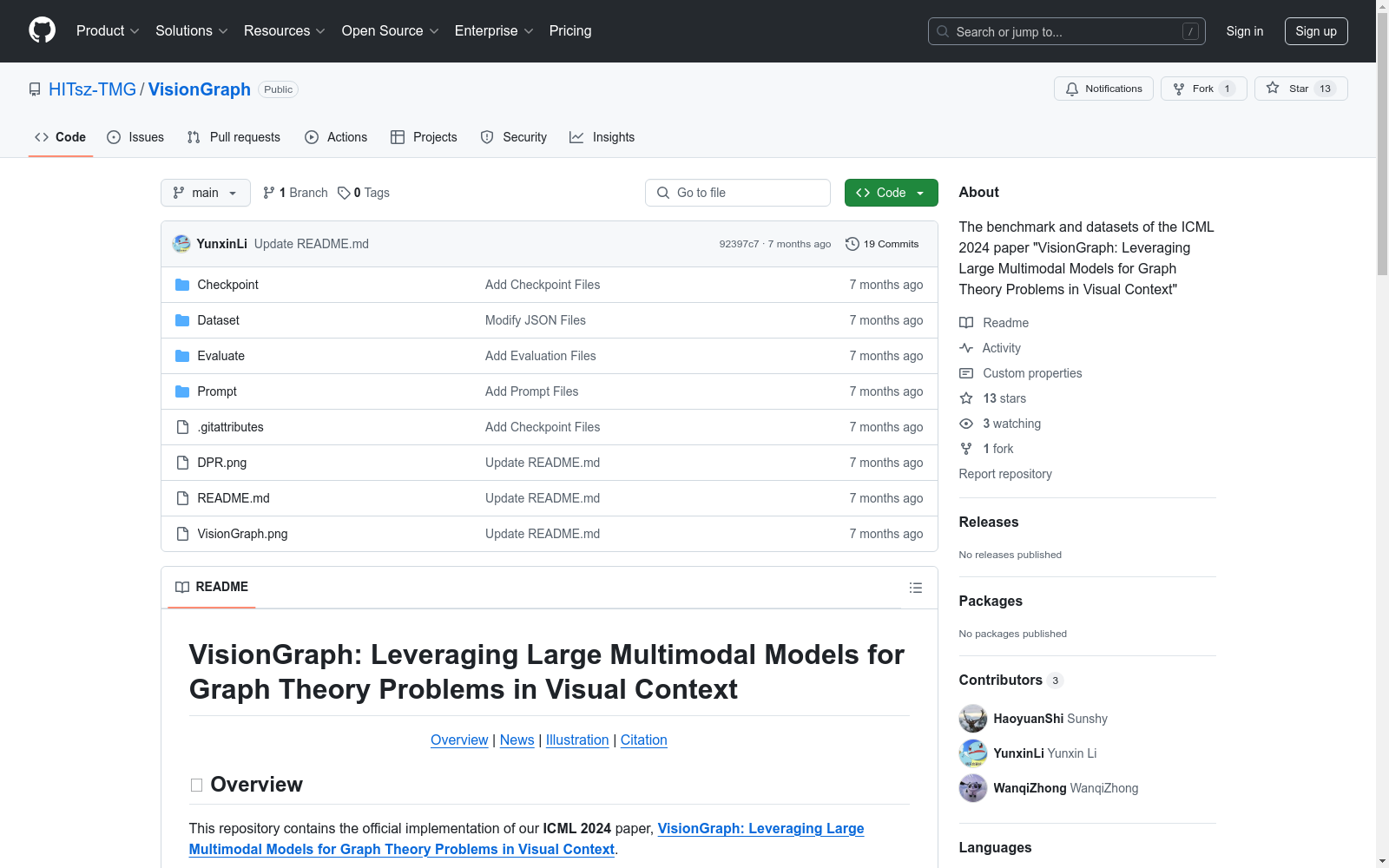1389x868 pixels.
Task: Open the Contributors section heading link
Action: pyautogui.click(x=1011, y=680)
